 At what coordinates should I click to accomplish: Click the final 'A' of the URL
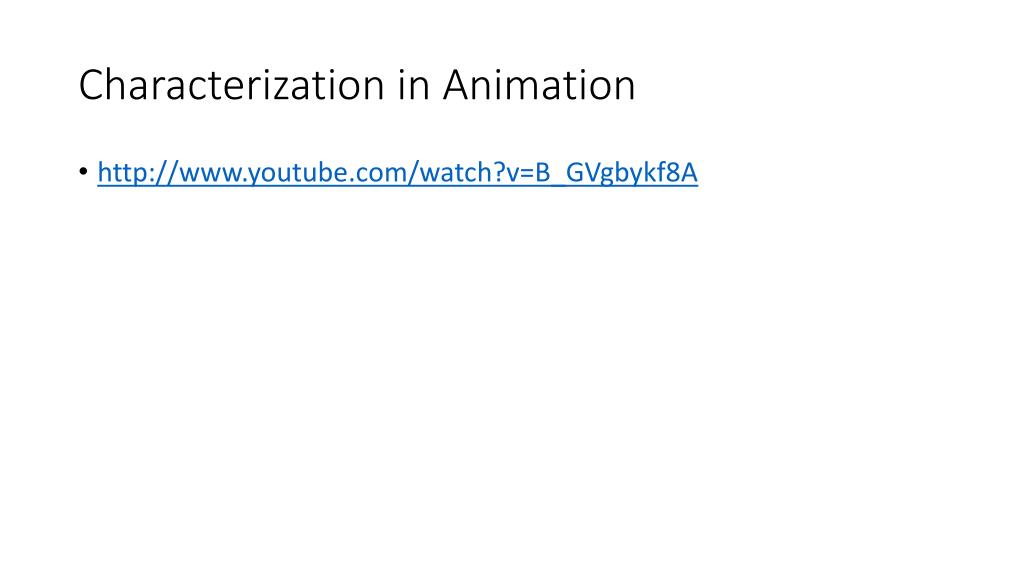tap(688, 172)
